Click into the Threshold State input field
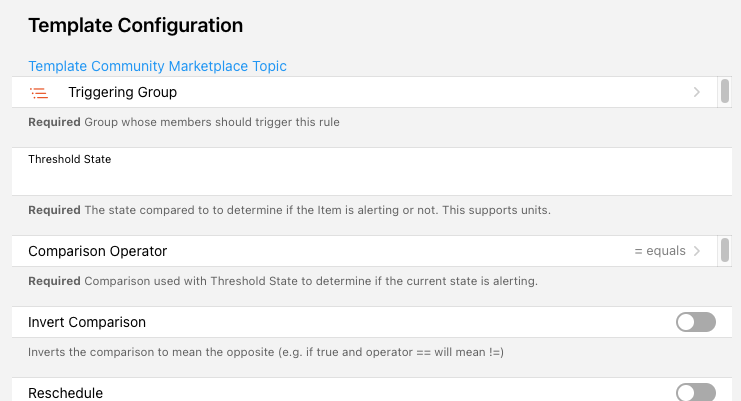This screenshot has height=401, width=741. click(x=360, y=180)
